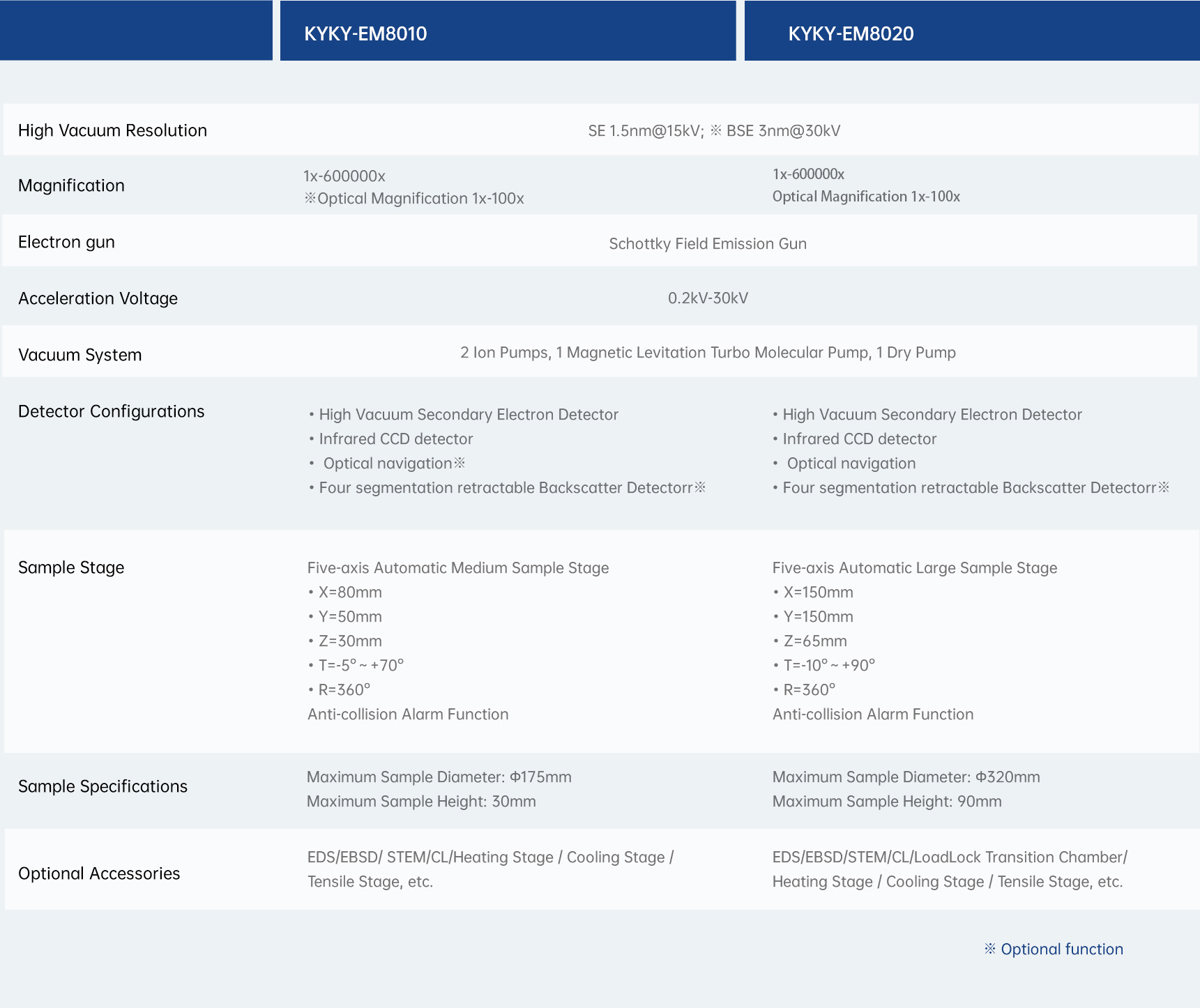1200x1008 pixels.
Task: Click the EM8010 '※Optical Magnification 1x-100x' text
Action: 414,199
